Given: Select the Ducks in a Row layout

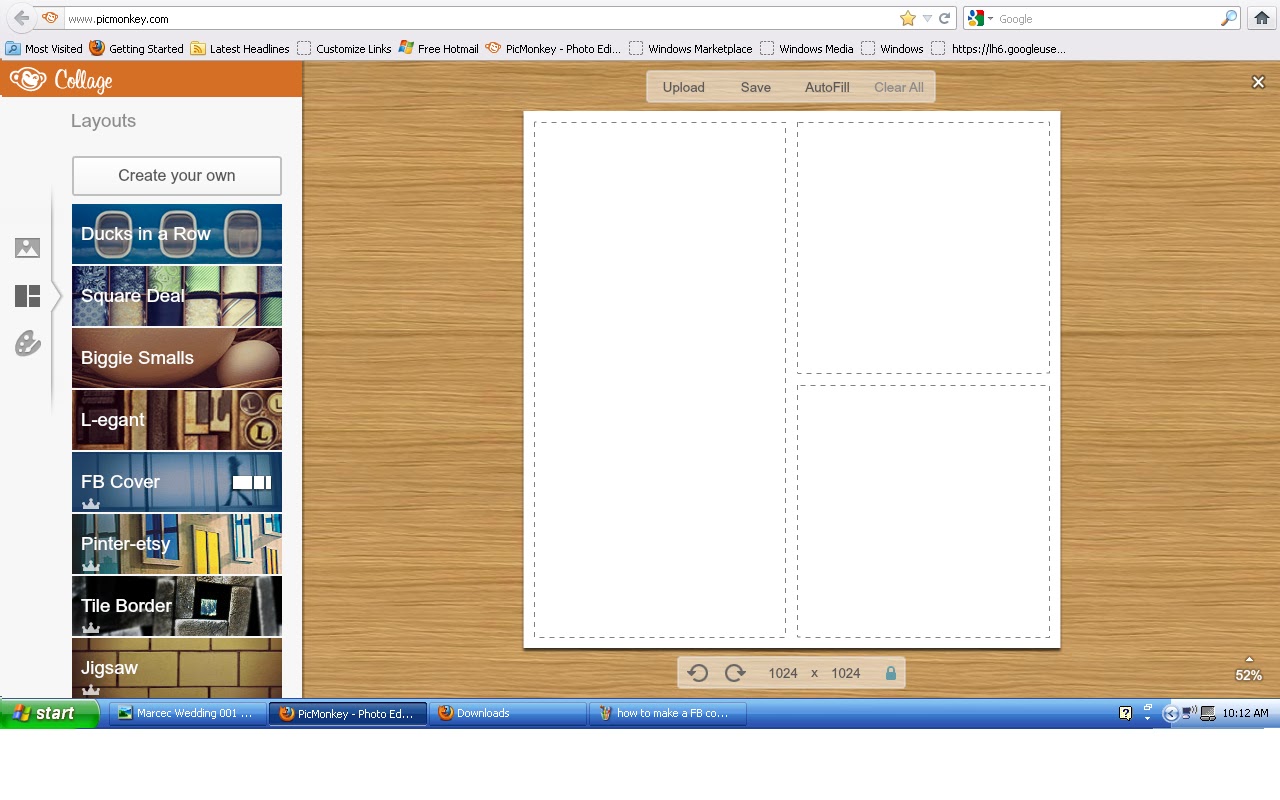Looking at the screenshot, I should [x=177, y=234].
